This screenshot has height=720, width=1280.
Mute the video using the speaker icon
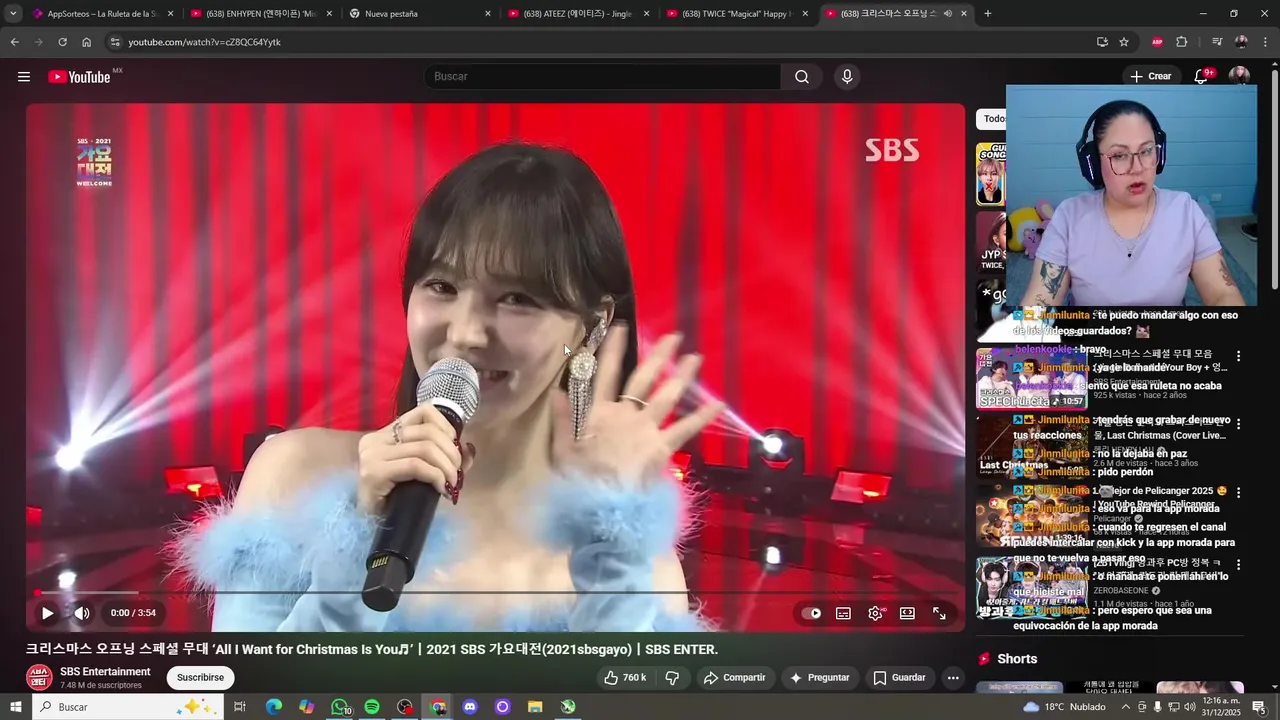(x=82, y=613)
